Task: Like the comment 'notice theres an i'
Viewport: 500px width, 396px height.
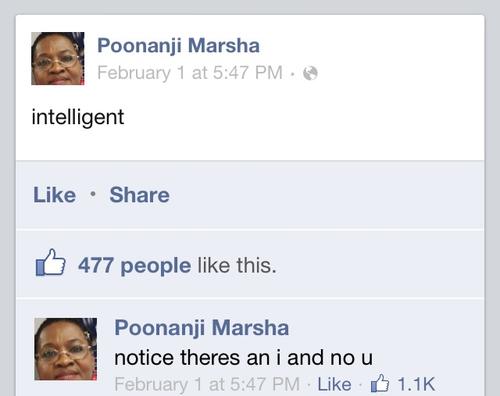Action: pyautogui.click(x=334, y=384)
